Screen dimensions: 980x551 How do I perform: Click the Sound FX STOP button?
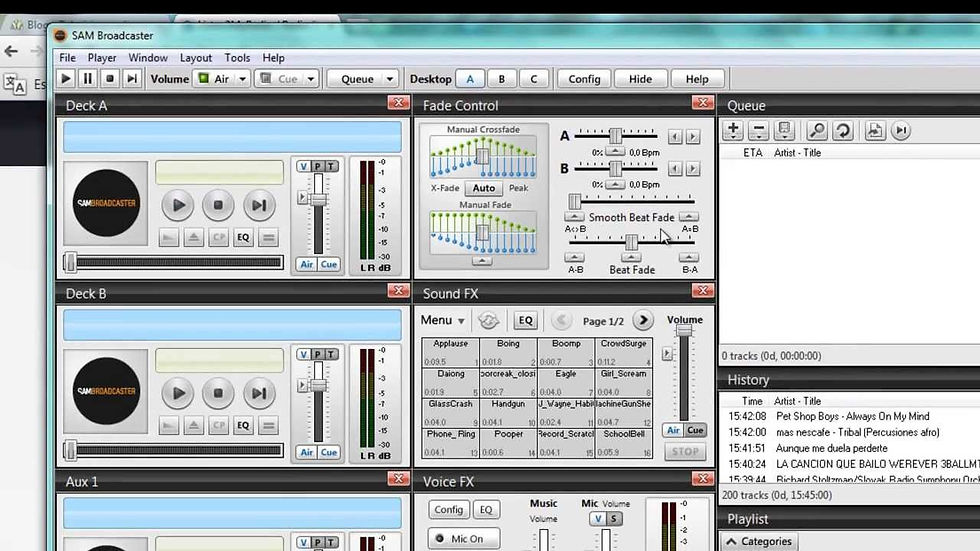point(686,451)
